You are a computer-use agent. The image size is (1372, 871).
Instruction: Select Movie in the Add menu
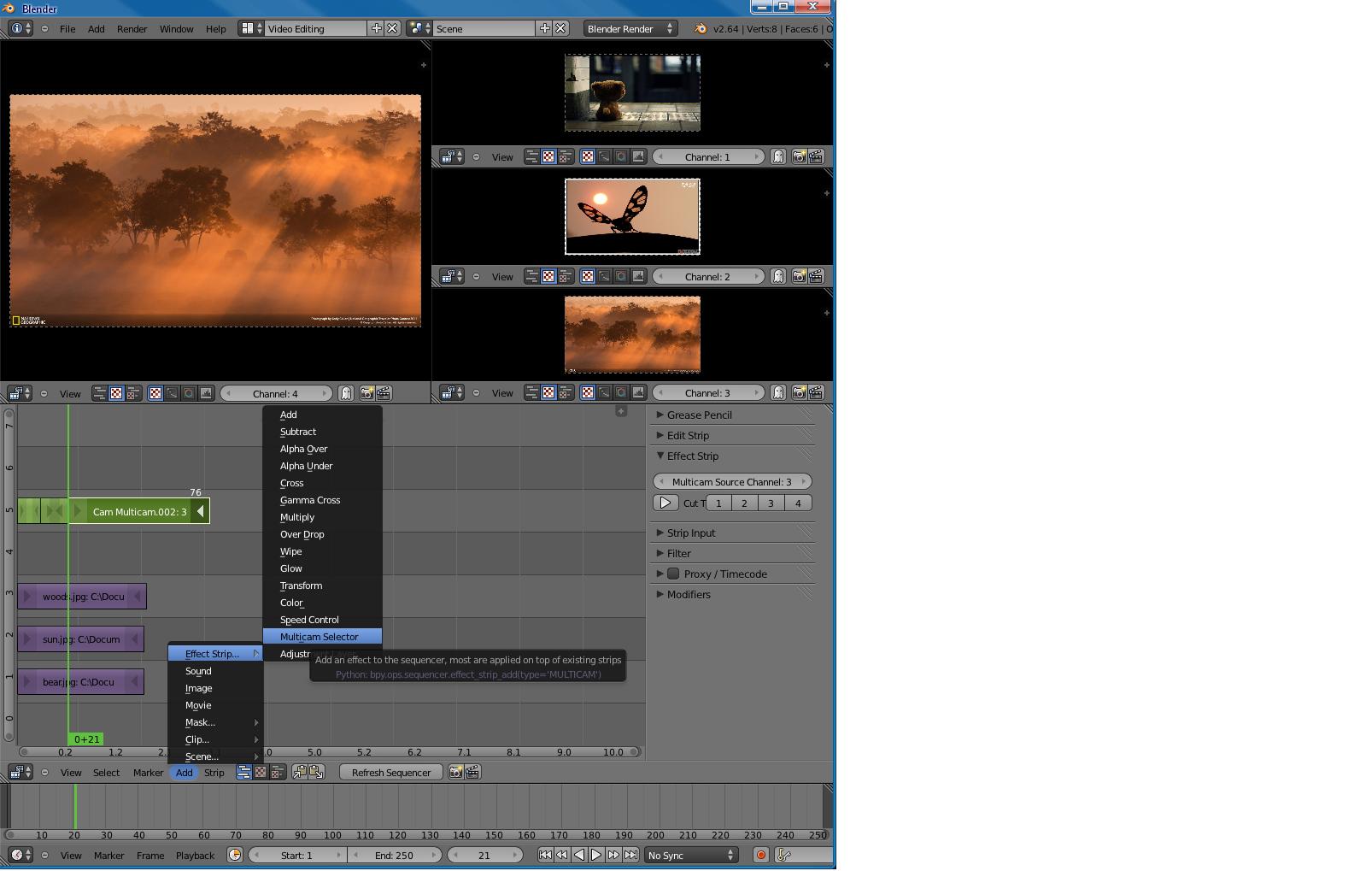[x=215, y=705]
